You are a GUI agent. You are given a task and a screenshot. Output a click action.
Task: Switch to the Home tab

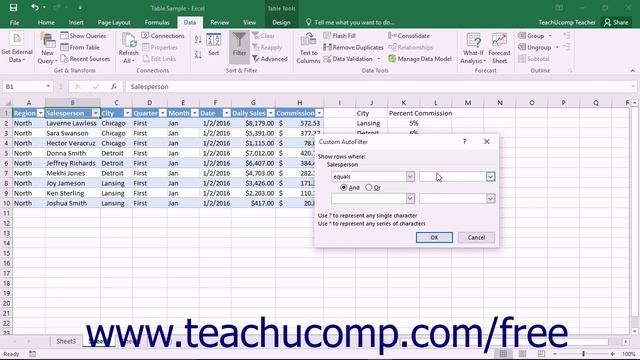46,22
